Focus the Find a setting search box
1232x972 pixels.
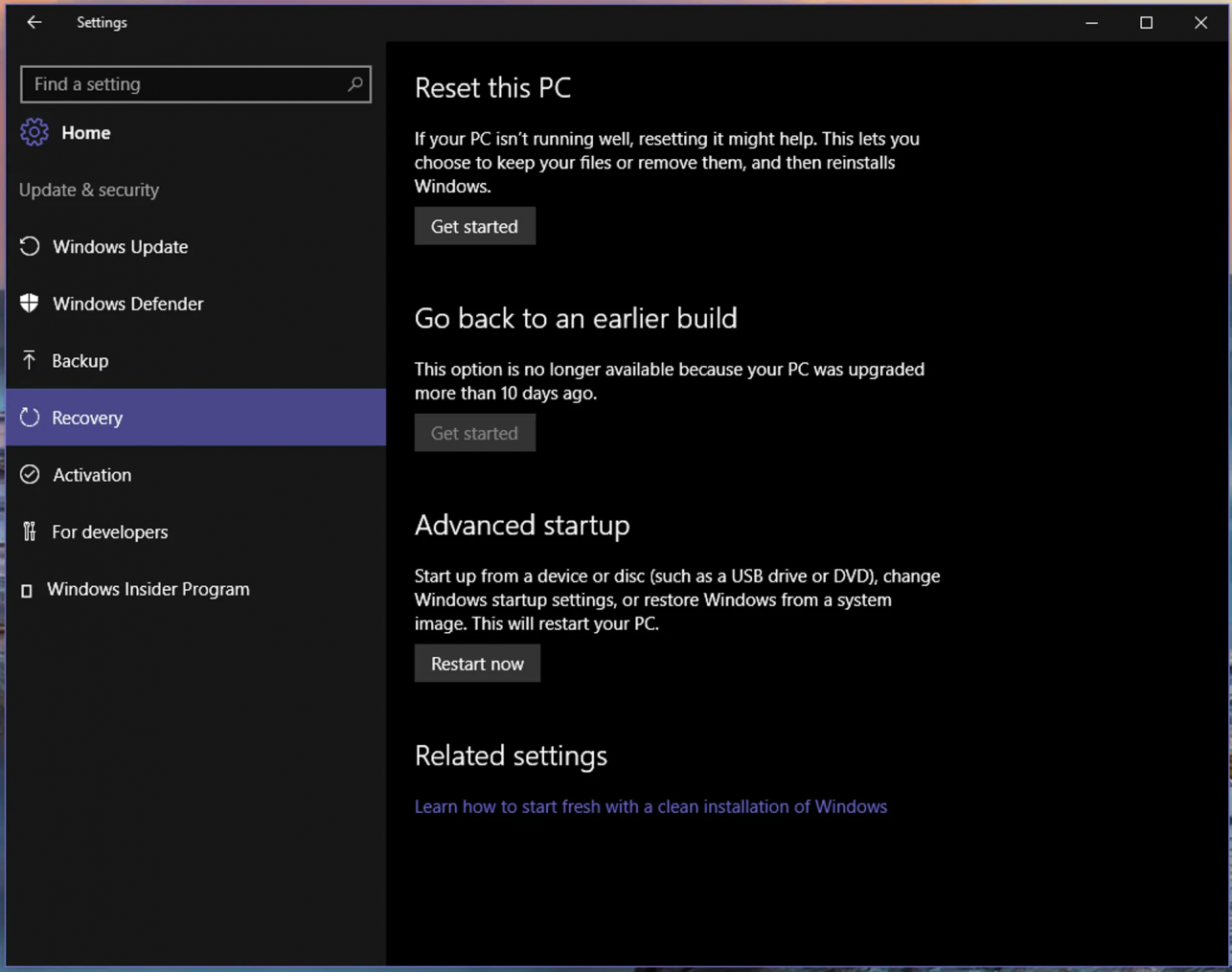point(182,84)
